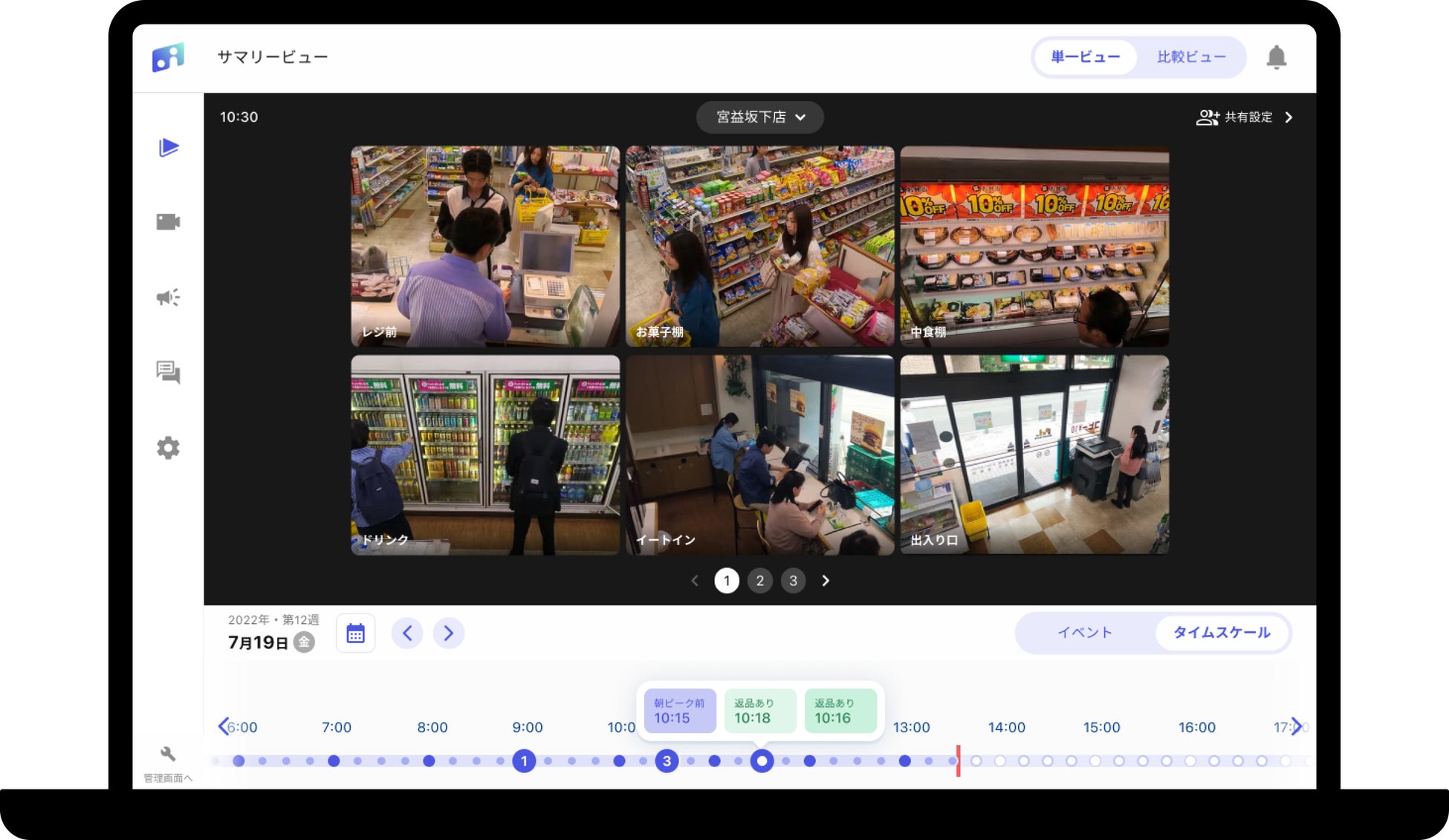The width and height of the screenshot is (1449, 840).
Task: Click the summary play icon in sidebar
Action: (x=169, y=147)
